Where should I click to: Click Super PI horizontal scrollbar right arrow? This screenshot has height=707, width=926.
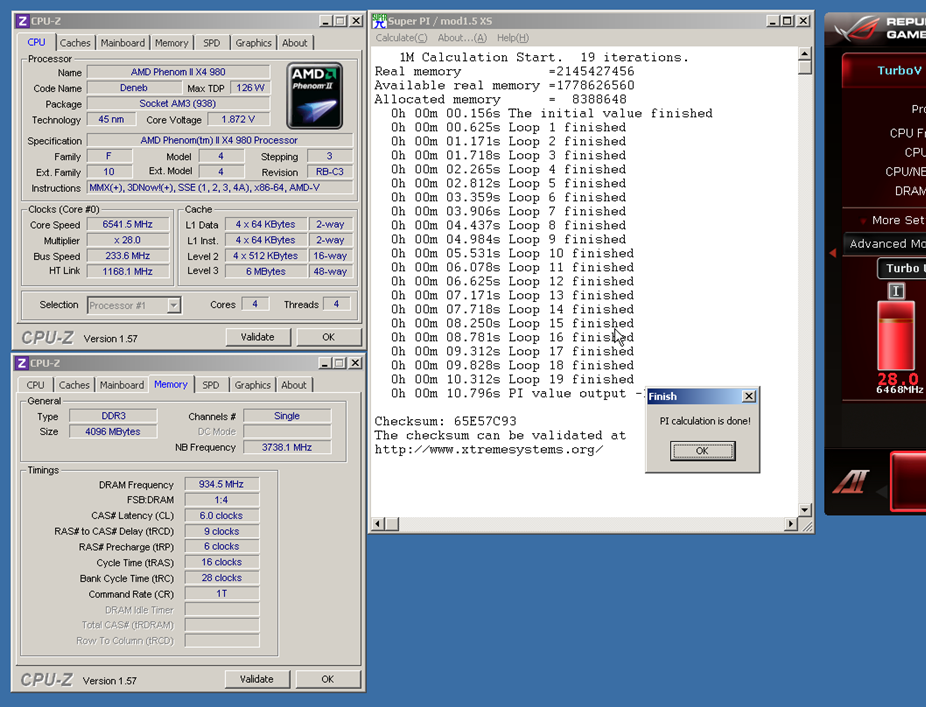coord(791,524)
